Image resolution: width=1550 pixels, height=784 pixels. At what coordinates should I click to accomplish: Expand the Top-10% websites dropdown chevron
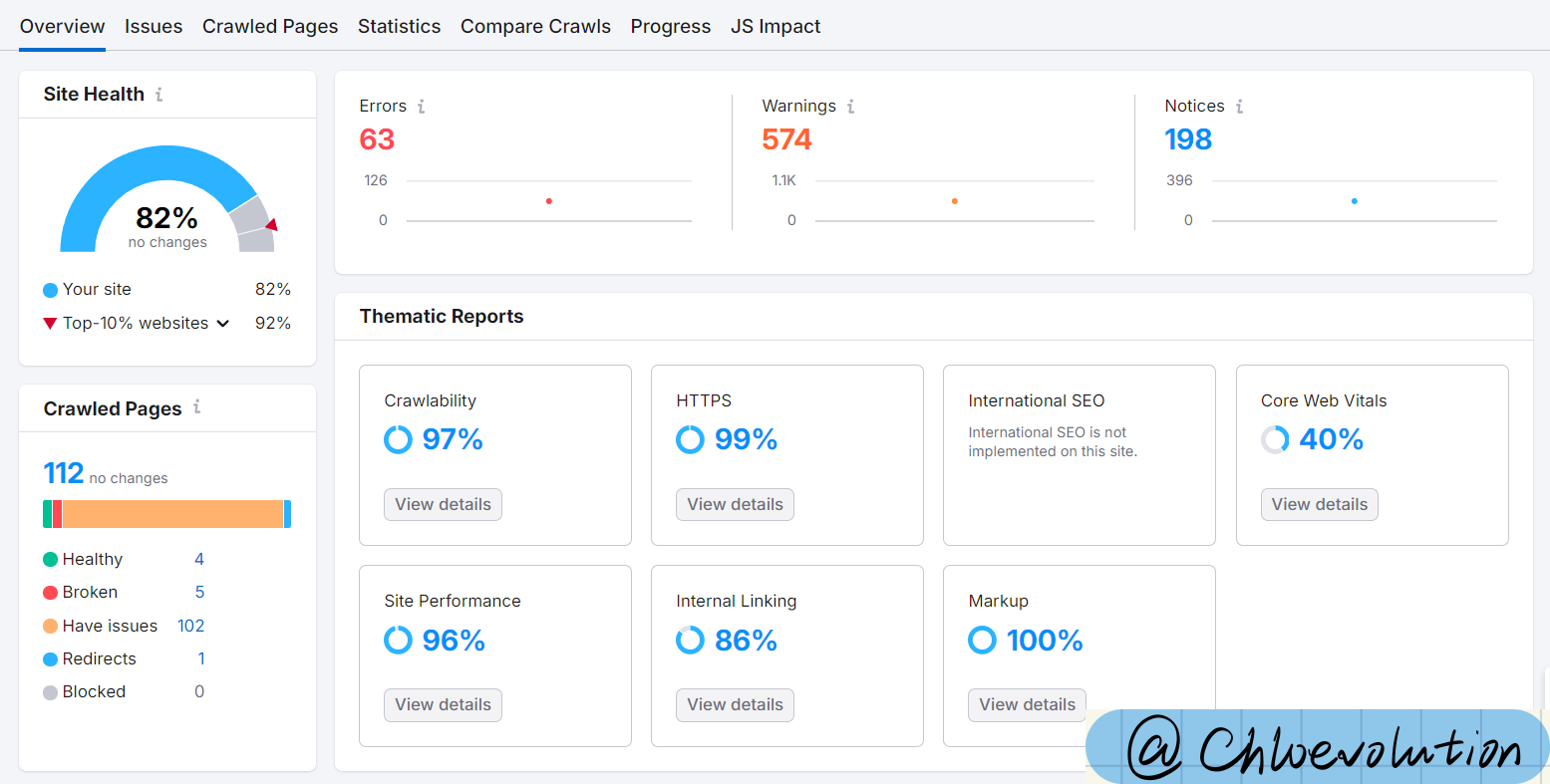(223, 324)
